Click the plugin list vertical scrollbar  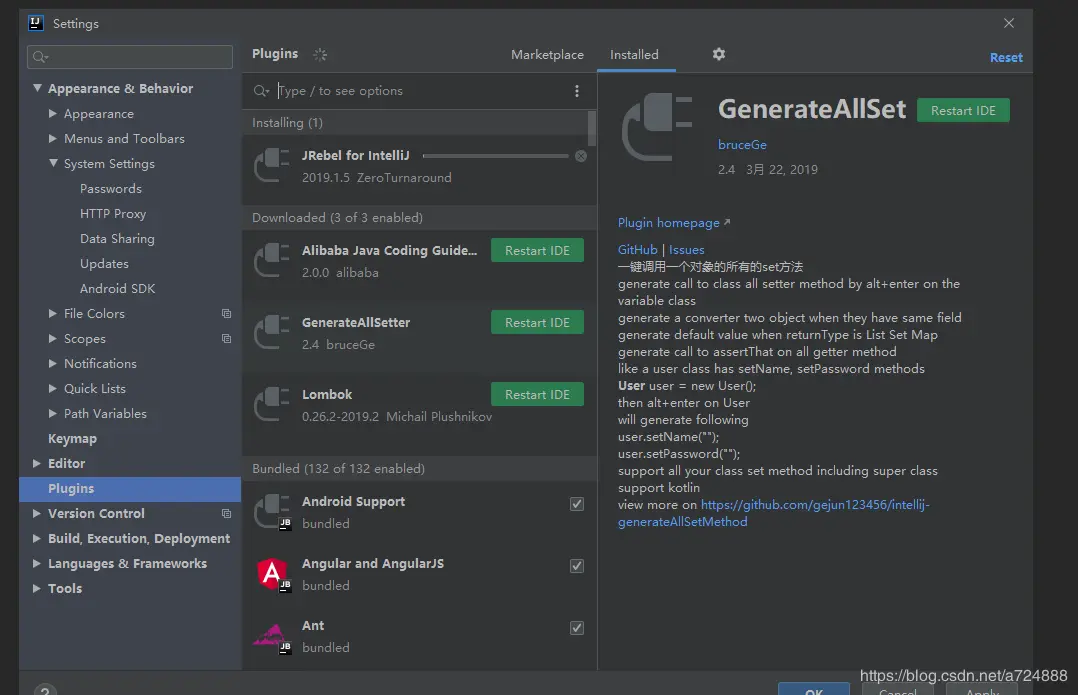click(592, 129)
